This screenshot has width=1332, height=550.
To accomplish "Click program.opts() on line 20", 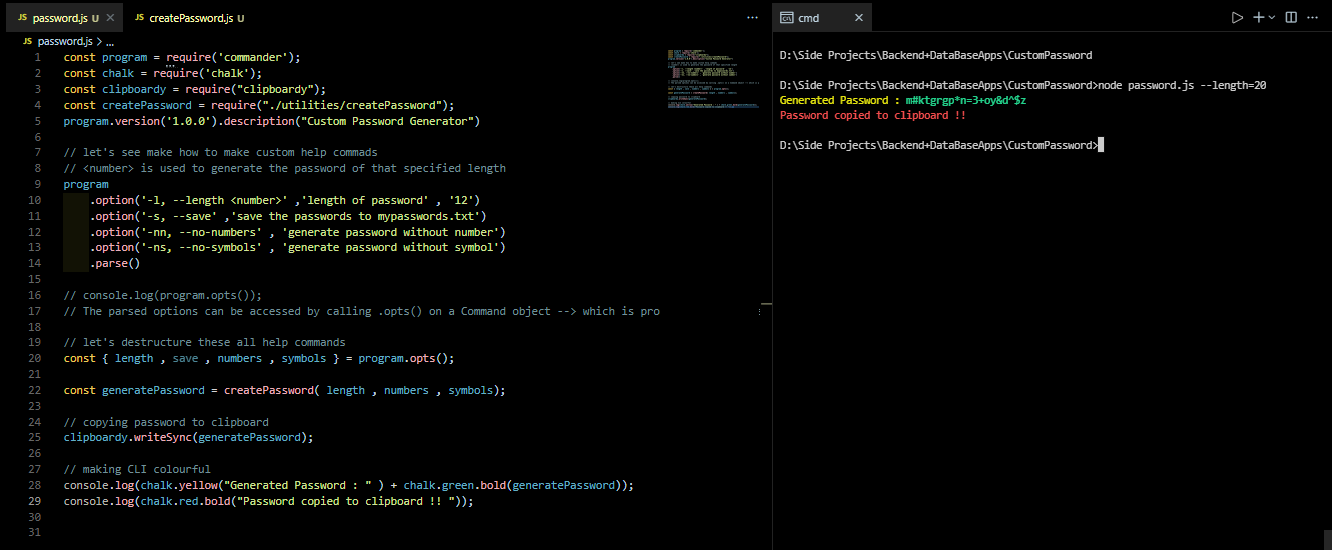I will (x=406, y=358).
